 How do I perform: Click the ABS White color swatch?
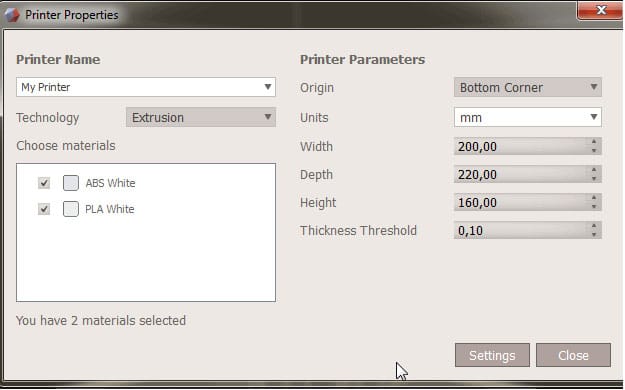pos(71,183)
